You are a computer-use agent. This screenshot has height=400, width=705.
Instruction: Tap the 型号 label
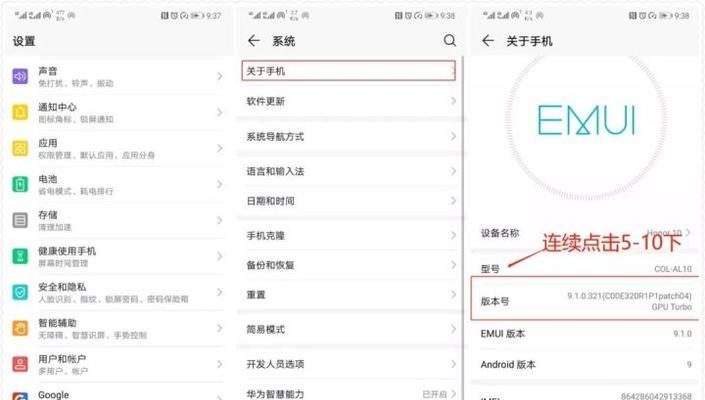490,269
